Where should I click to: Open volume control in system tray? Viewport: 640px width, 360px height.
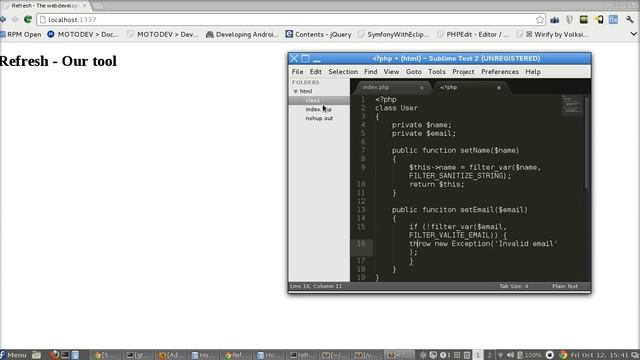510,355
